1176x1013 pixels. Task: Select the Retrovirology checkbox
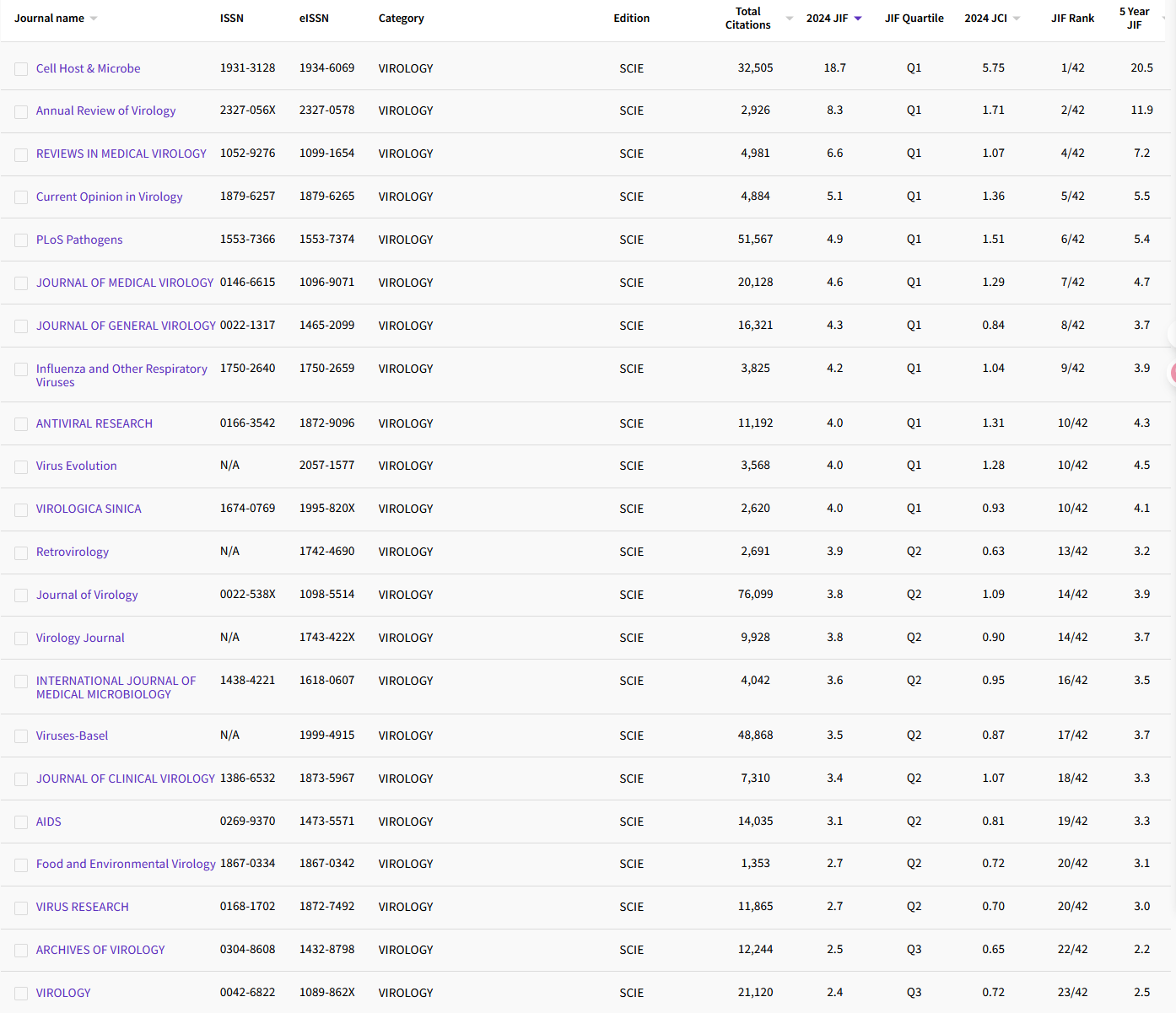coord(21,552)
